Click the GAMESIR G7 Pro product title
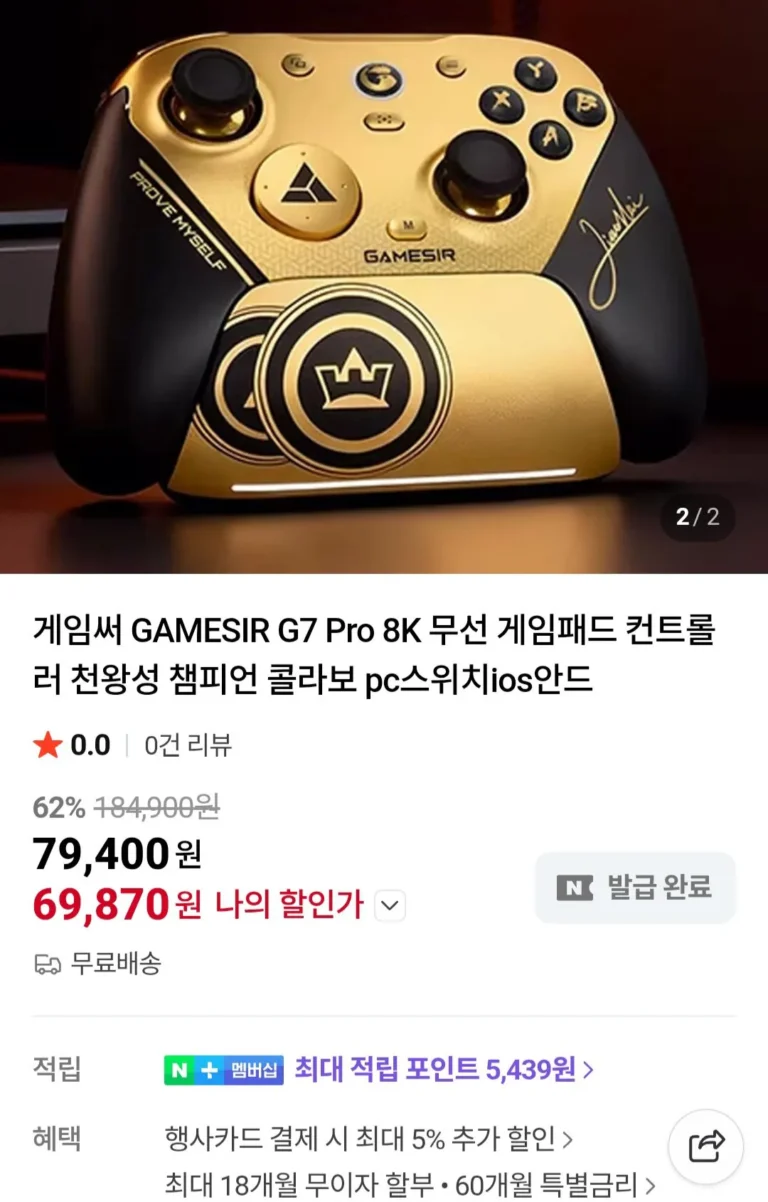768x1202 pixels. [x=374, y=656]
